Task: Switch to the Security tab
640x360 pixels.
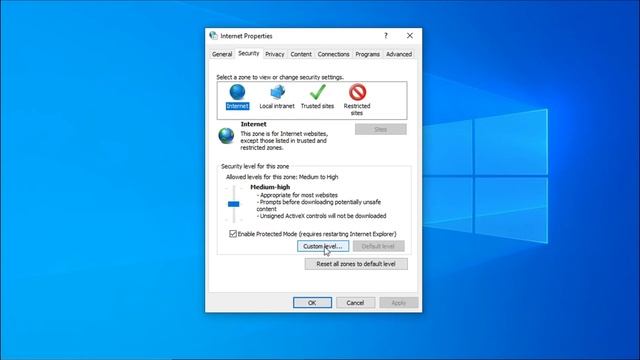Action: tap(249, 53)
